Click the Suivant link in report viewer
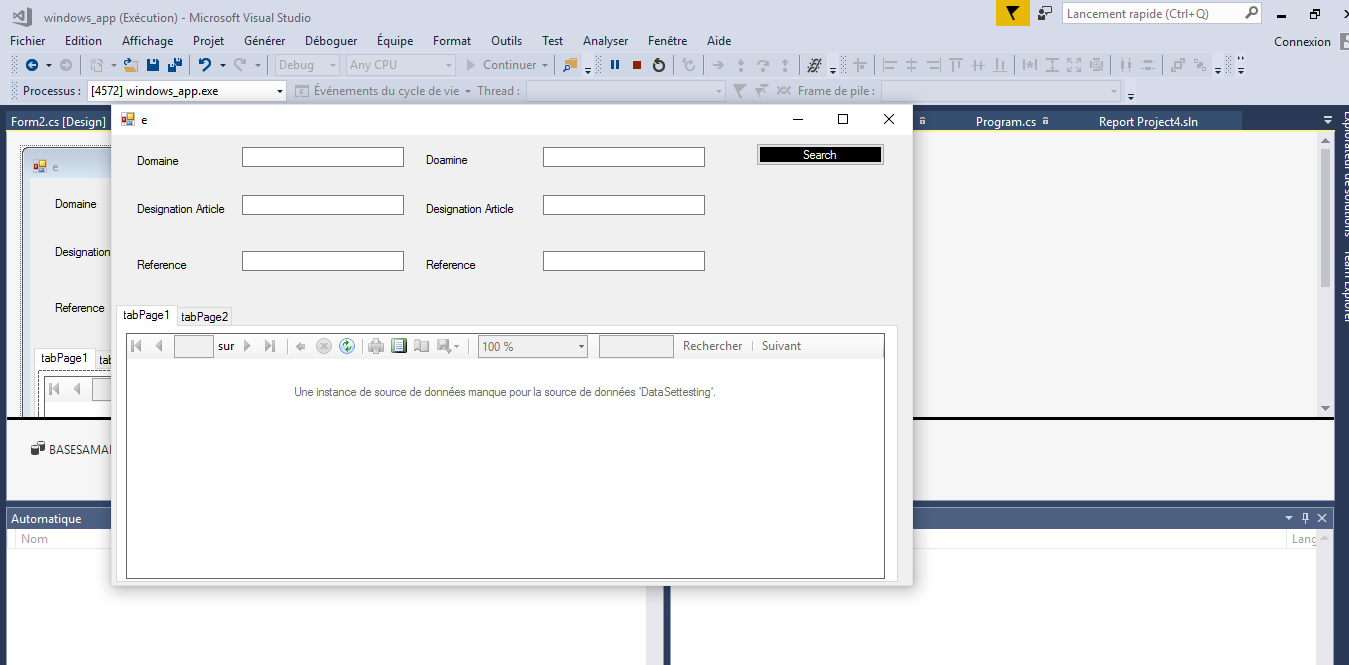The width and height of the screenshot is (1349, 665). [781, 345]
